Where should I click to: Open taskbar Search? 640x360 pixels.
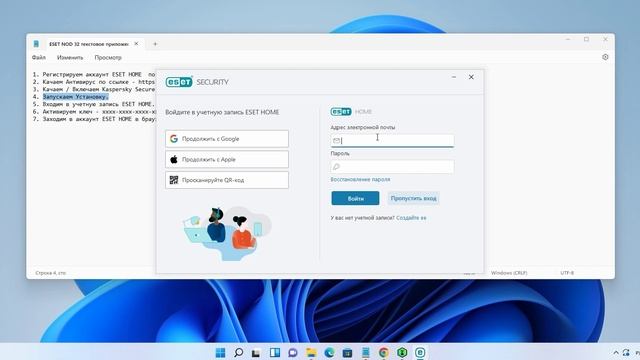click(x=238, y=353)
